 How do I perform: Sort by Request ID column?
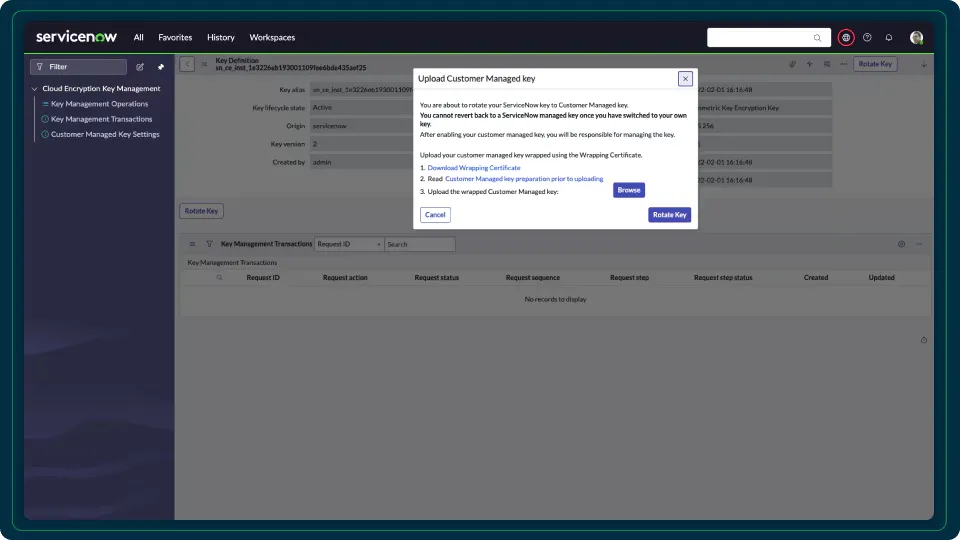click(x=263, y=277)
